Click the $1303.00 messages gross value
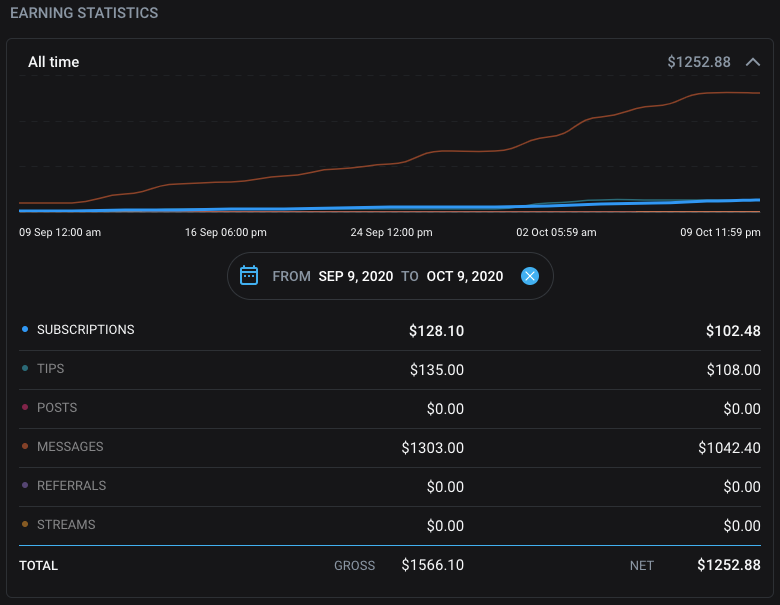780x605 pixels. point(433,448)
